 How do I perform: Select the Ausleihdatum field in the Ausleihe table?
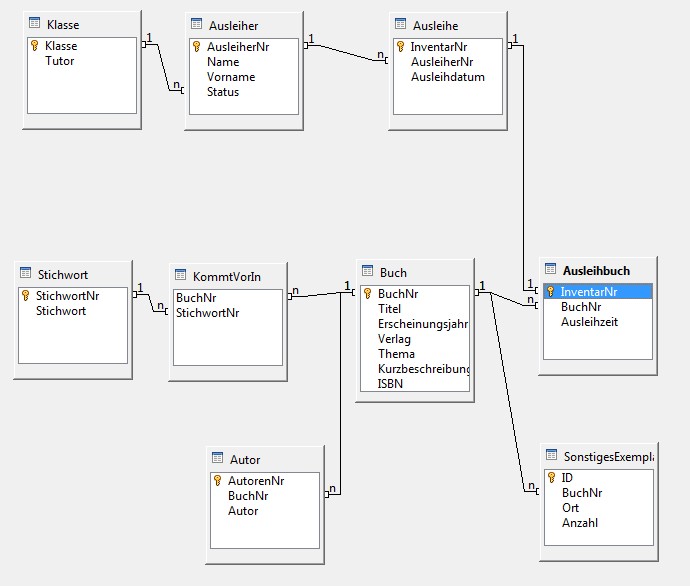pyautogui.click(x=447, y=77)
